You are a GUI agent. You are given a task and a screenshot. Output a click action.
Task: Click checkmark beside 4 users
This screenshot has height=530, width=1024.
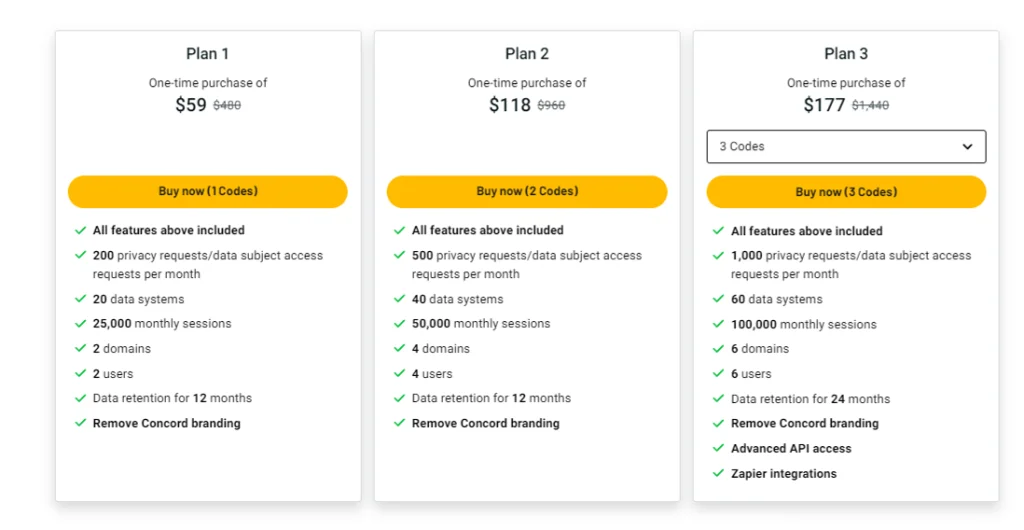[x=399, y=373]
